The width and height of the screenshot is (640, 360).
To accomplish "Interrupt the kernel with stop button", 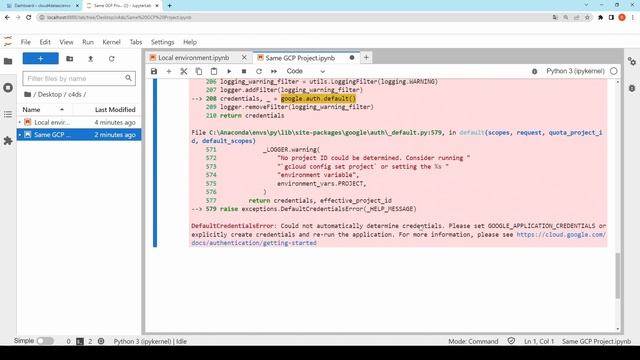I will coord(244,71).
